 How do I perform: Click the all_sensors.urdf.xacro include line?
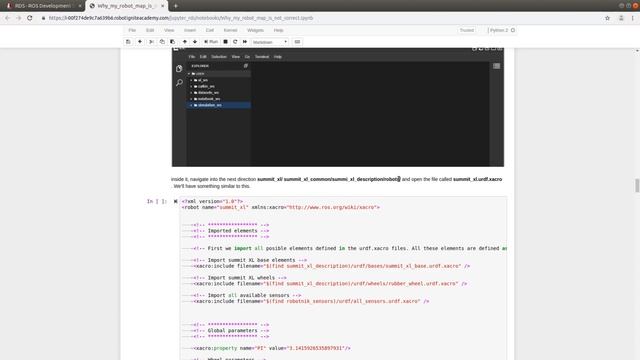pos(311,301)
